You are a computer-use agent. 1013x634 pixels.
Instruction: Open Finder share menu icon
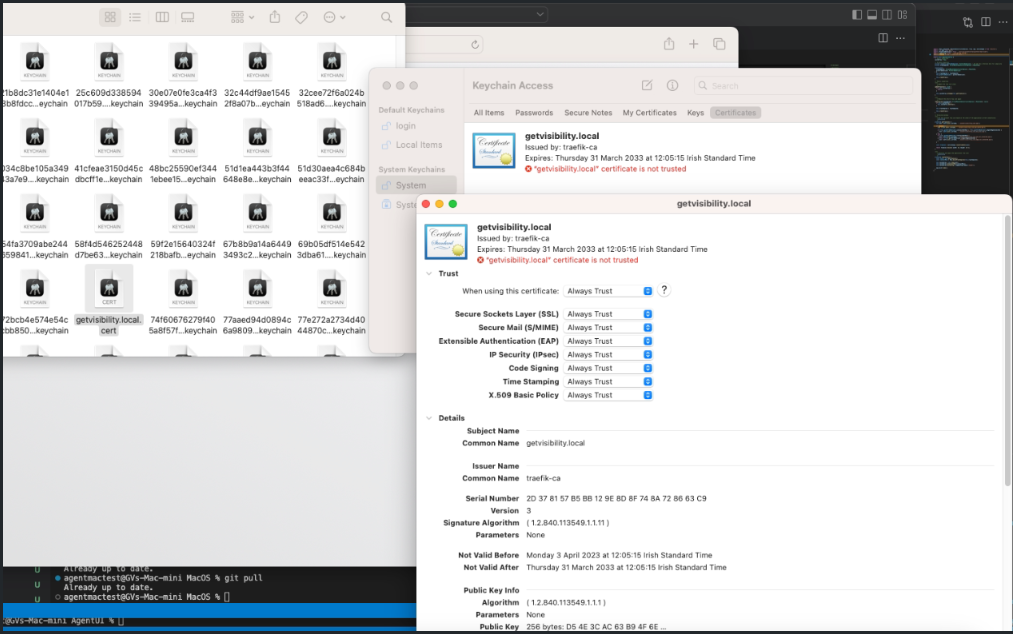[x=274, y=18]
